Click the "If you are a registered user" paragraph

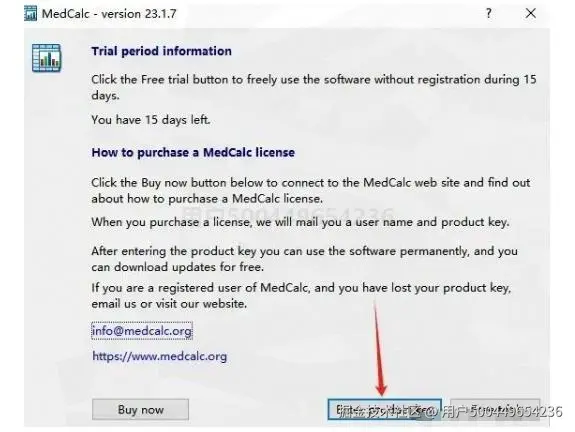301,296
